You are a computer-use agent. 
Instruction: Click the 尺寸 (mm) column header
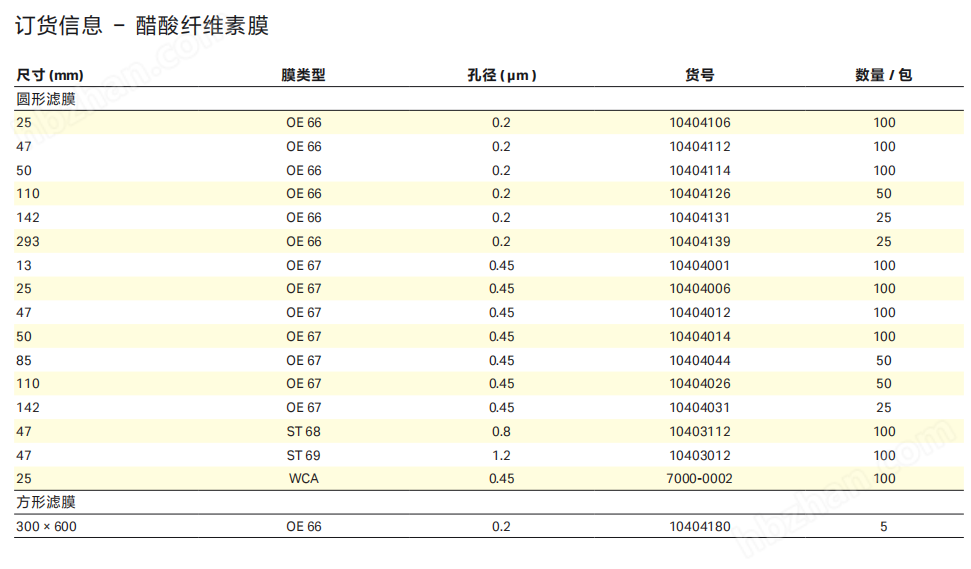(50, 75)
